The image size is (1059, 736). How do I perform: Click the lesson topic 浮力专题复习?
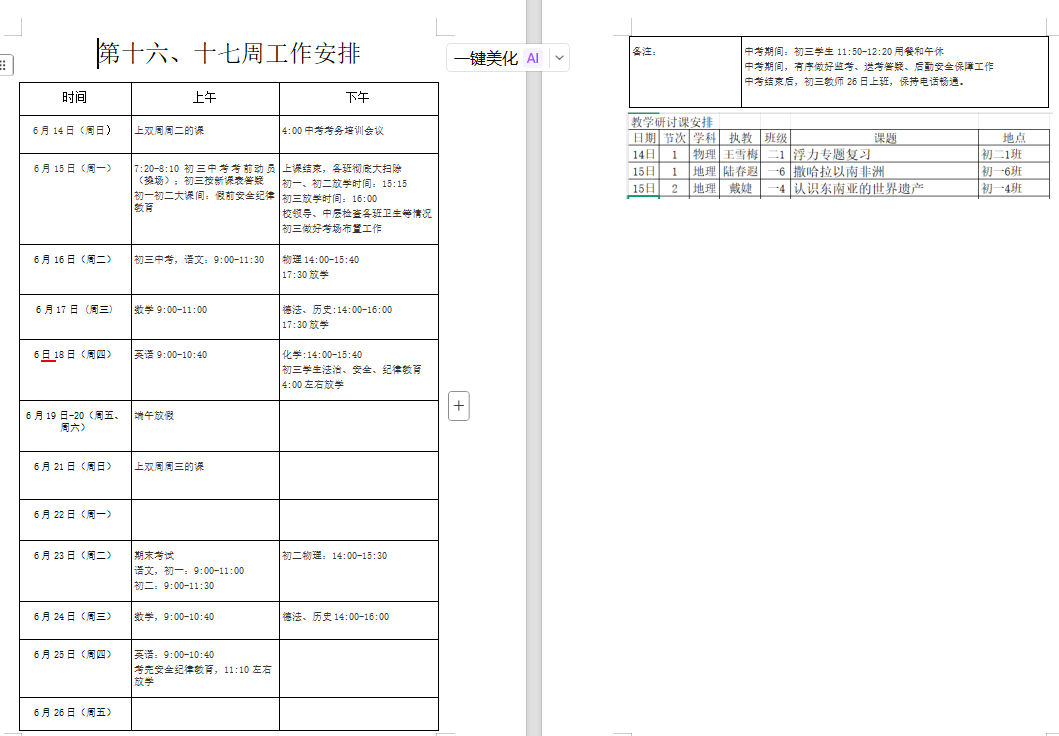coord(832,155)
